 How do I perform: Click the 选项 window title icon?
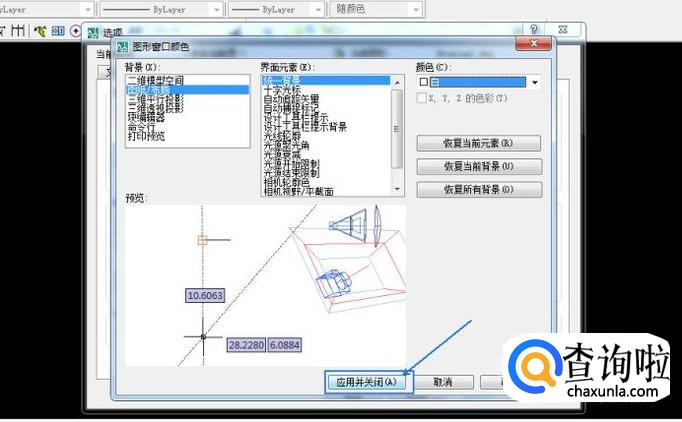tap(93, 33)
